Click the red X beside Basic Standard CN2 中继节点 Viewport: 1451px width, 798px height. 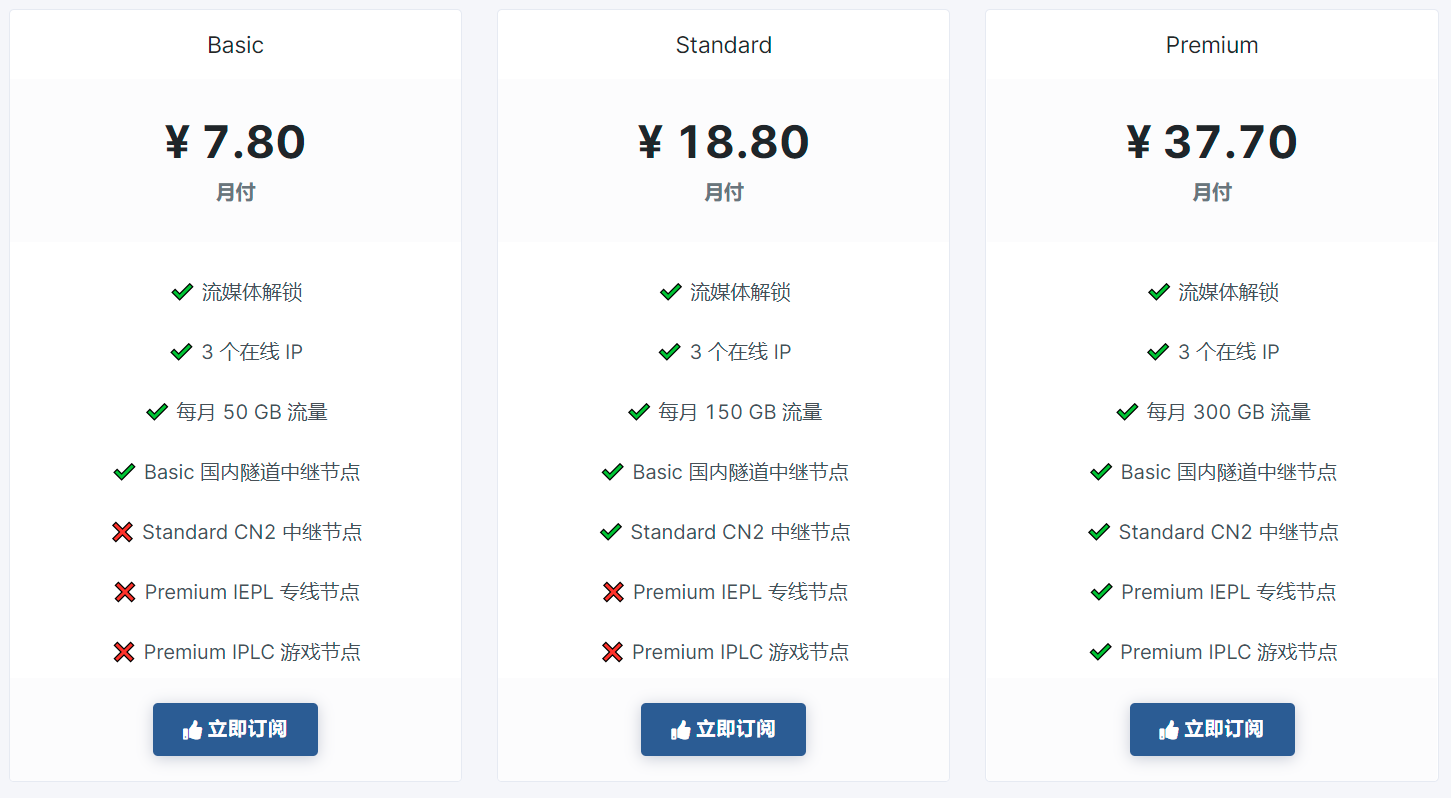(x=123, y=532)
